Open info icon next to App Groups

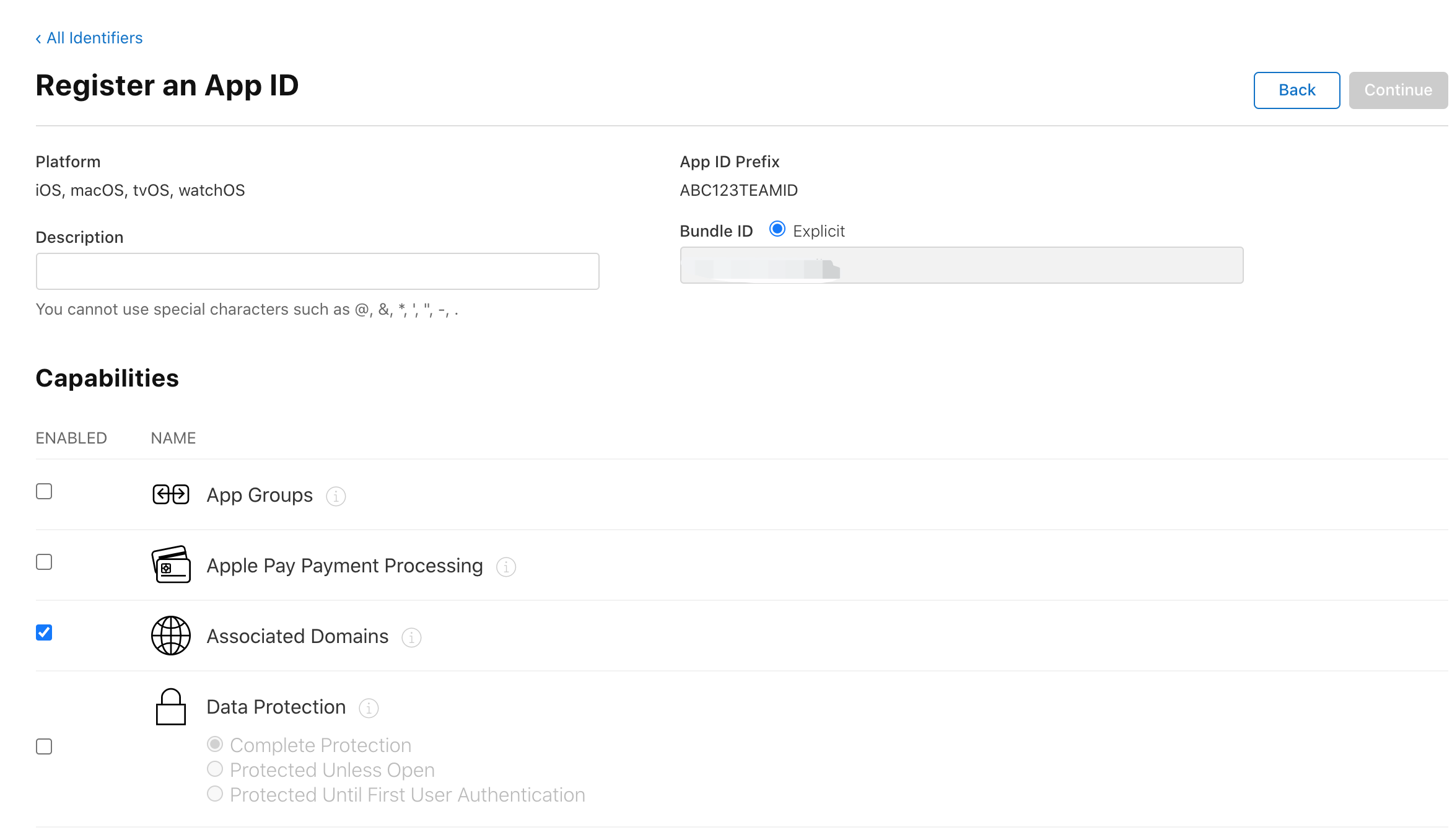pyautogui.click(x=336, y=496)
